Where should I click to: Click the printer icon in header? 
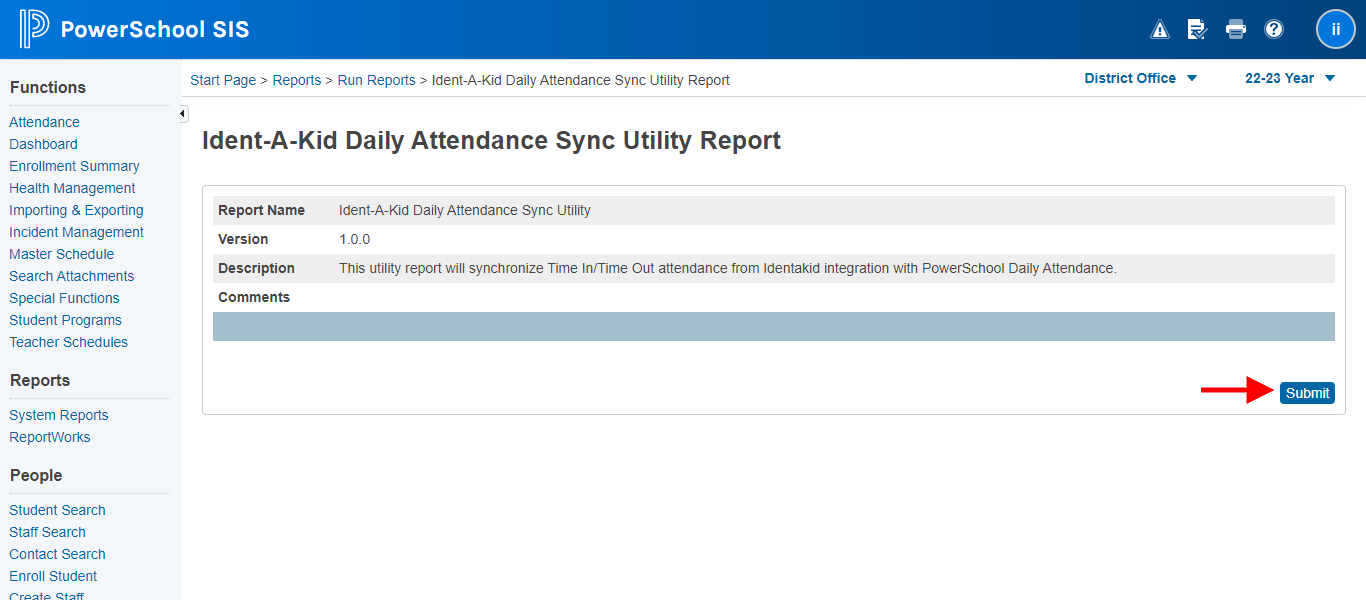1236,29
